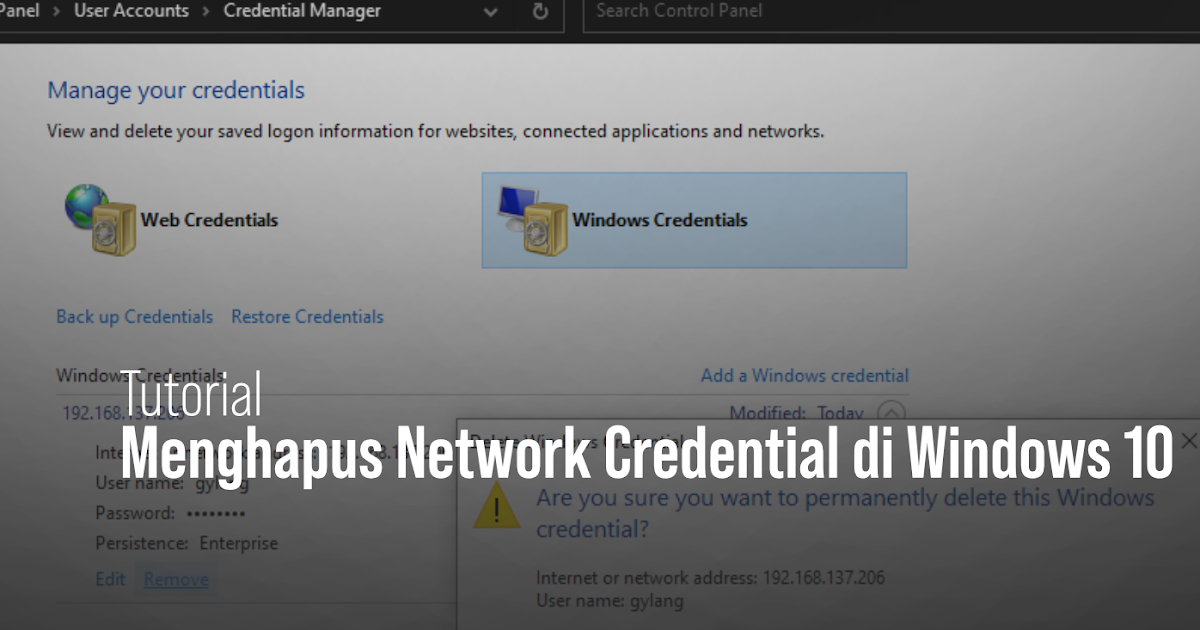Open the address bar history dropdown
1200x630 pixels.
[490, 14]
